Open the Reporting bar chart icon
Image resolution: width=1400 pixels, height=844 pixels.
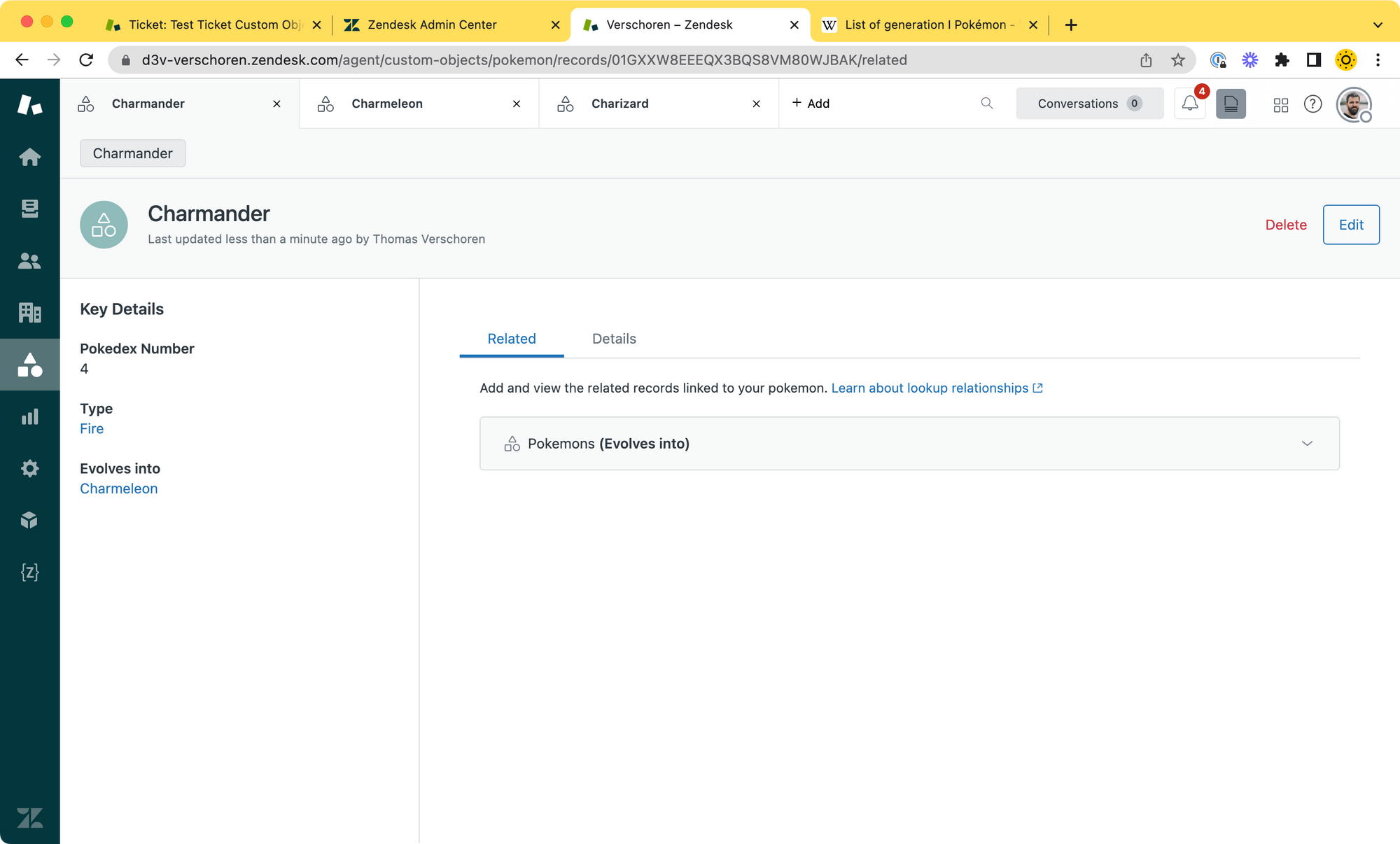coord(29,417)
